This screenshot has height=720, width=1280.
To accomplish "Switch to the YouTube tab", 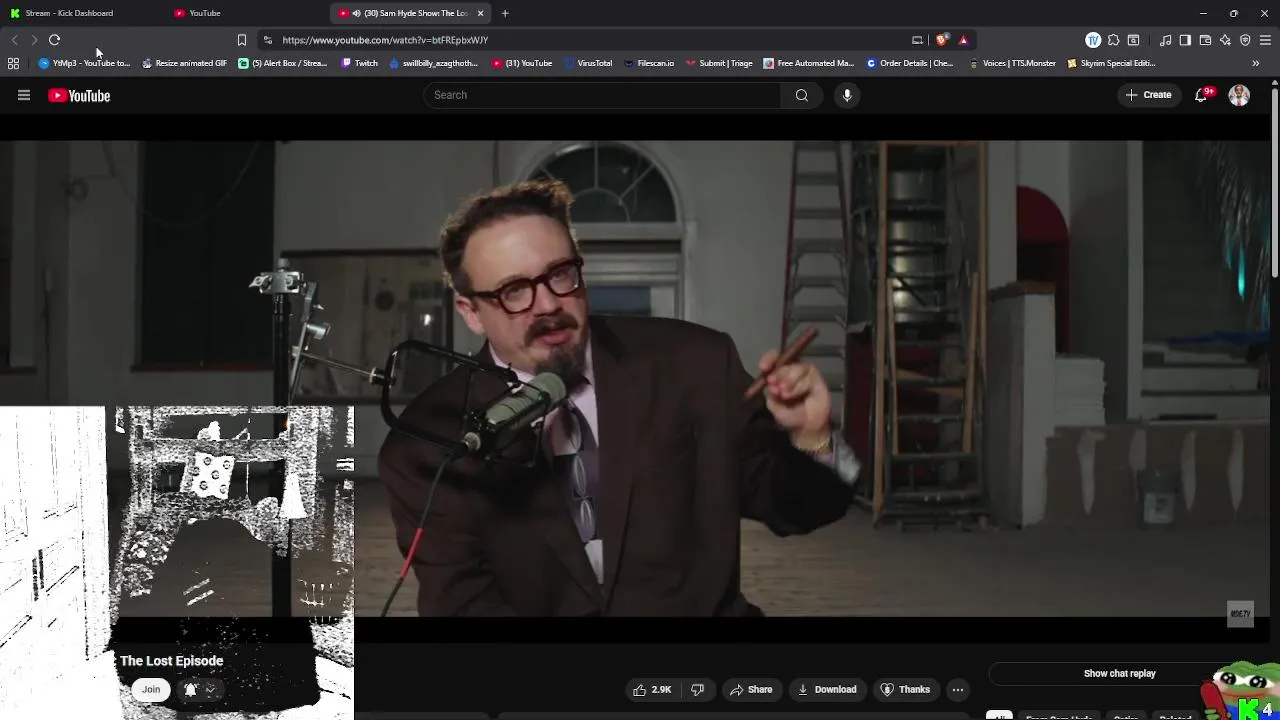I will [x=245, y=13].
